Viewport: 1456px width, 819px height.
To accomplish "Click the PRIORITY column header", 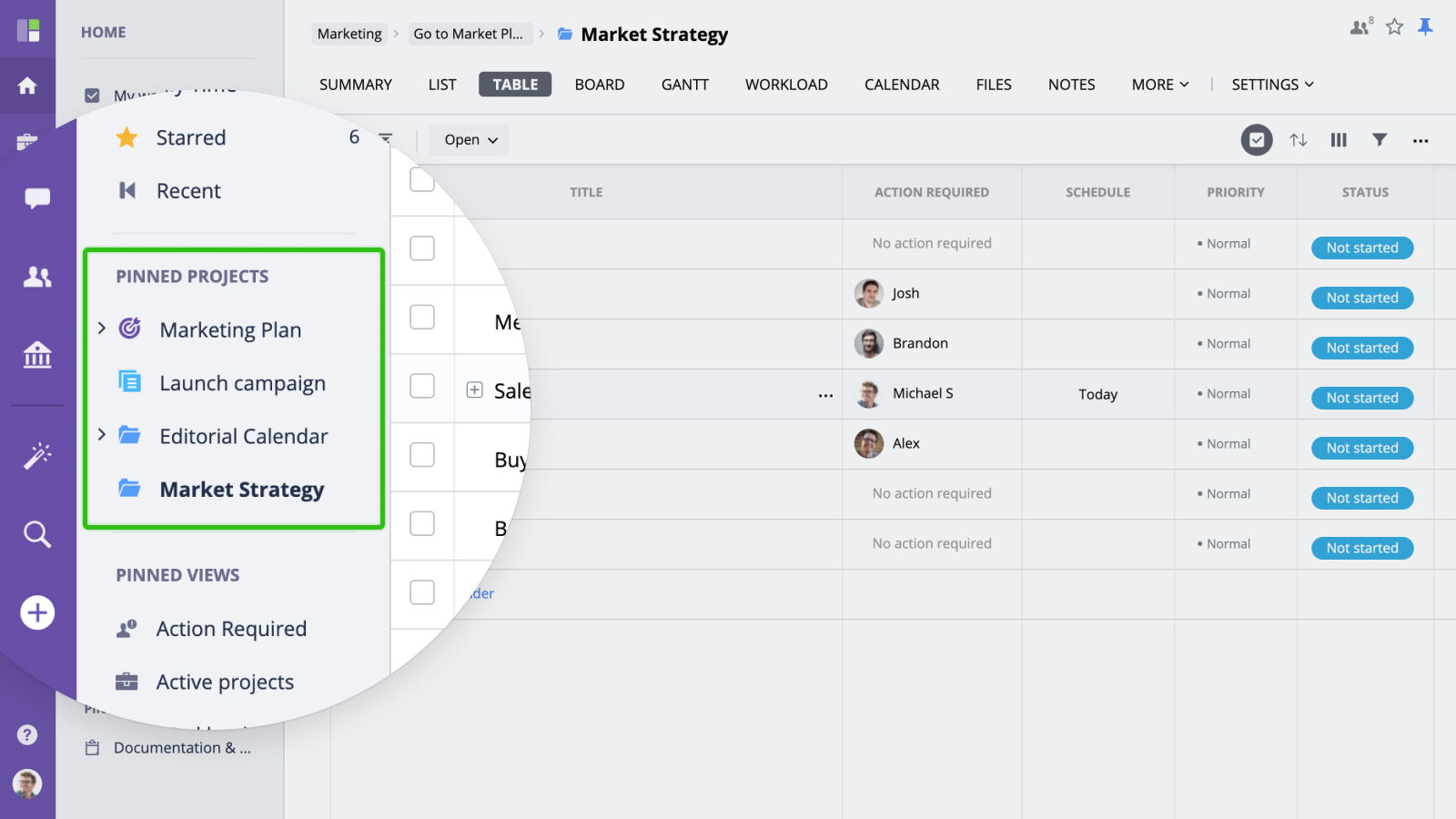I will pos(1236,192).
